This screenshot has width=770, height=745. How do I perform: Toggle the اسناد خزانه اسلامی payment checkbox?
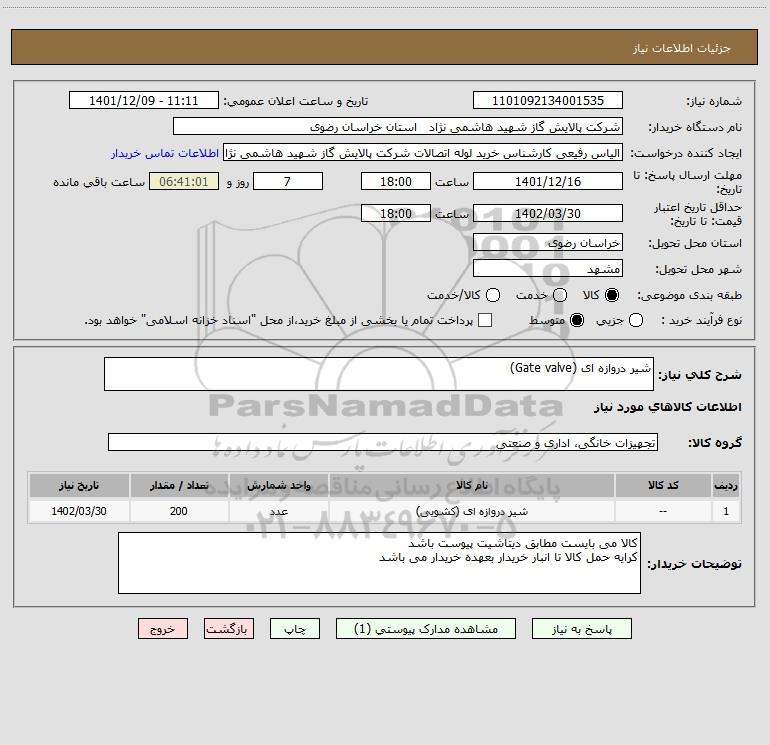click(485, 320)
